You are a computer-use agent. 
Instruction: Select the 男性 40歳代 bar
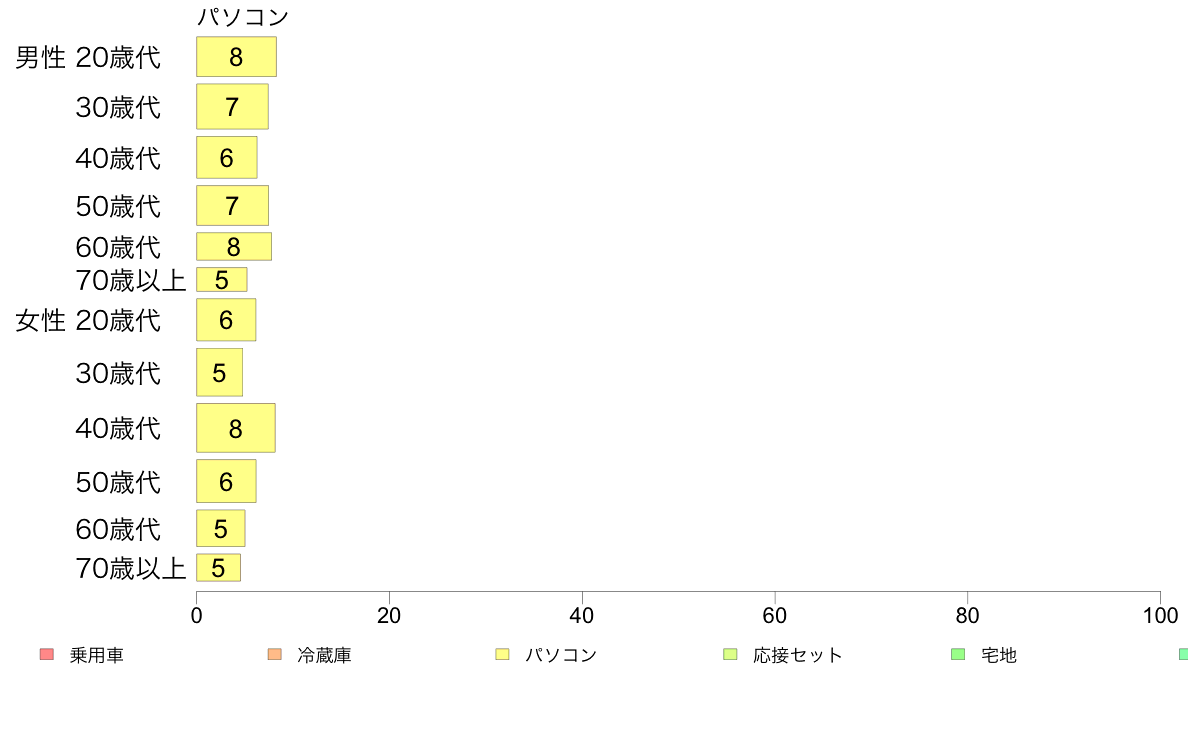(x=226, y=157)
